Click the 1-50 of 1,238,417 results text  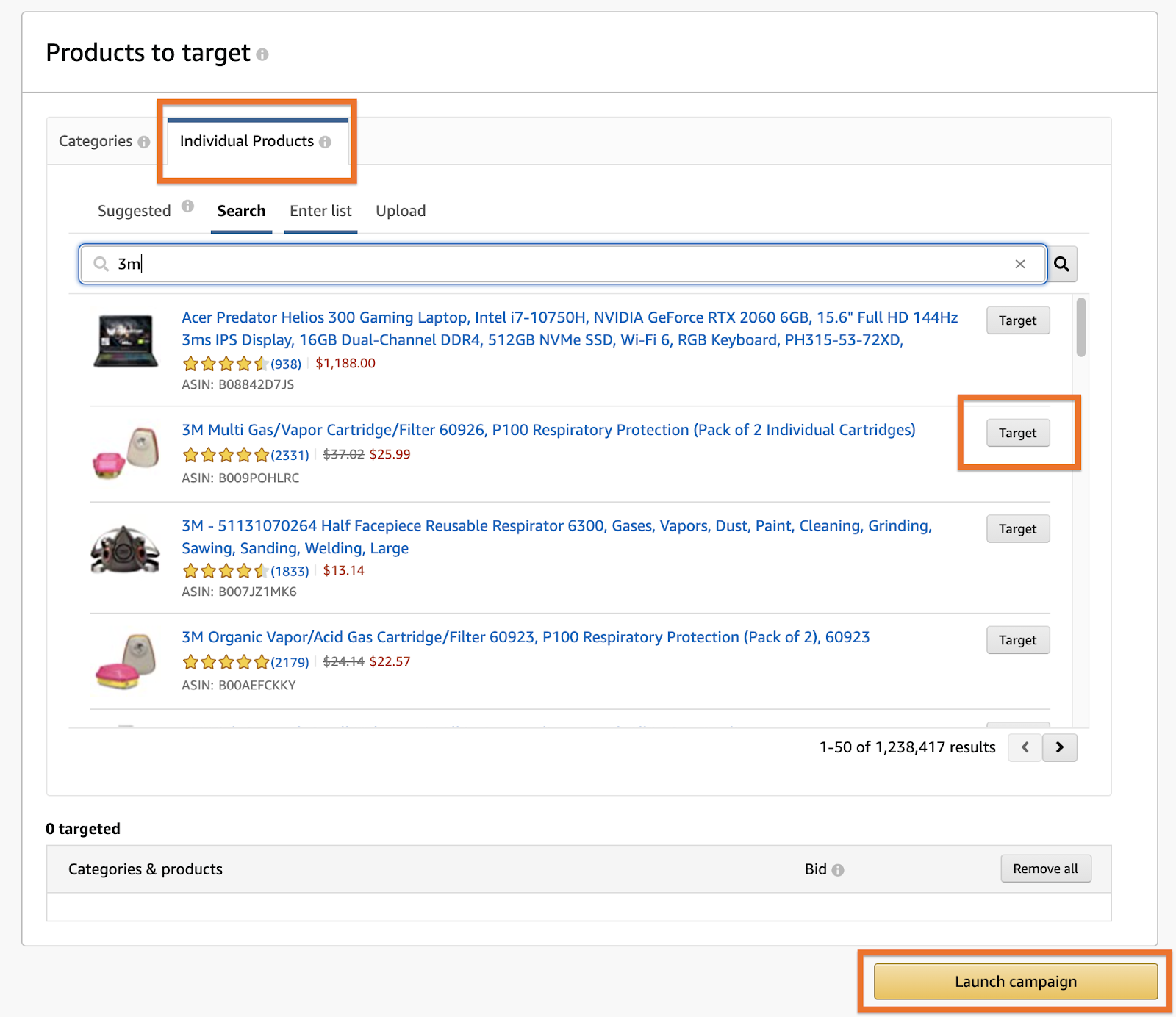pyautogui.click(x=907, y=747)
